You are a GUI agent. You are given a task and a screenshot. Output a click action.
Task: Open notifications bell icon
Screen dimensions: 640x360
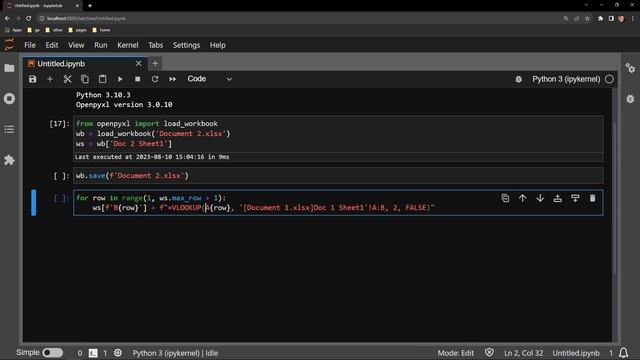coord(623,353)
